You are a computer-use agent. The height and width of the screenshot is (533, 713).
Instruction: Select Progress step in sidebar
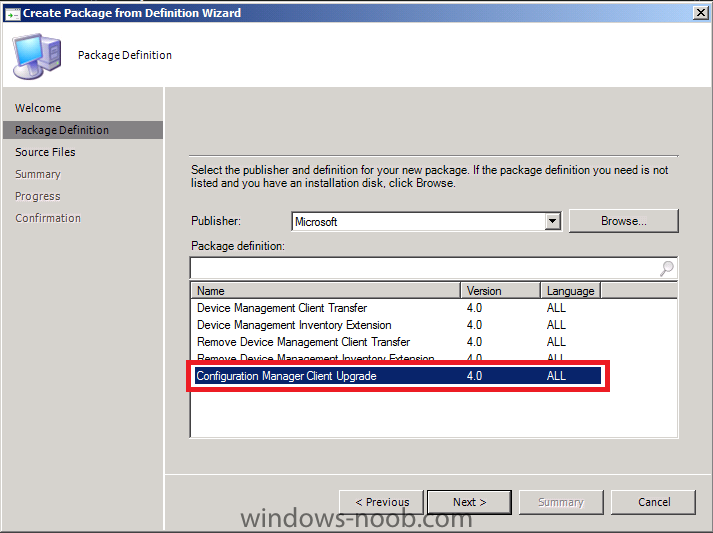tap(38, 196)
